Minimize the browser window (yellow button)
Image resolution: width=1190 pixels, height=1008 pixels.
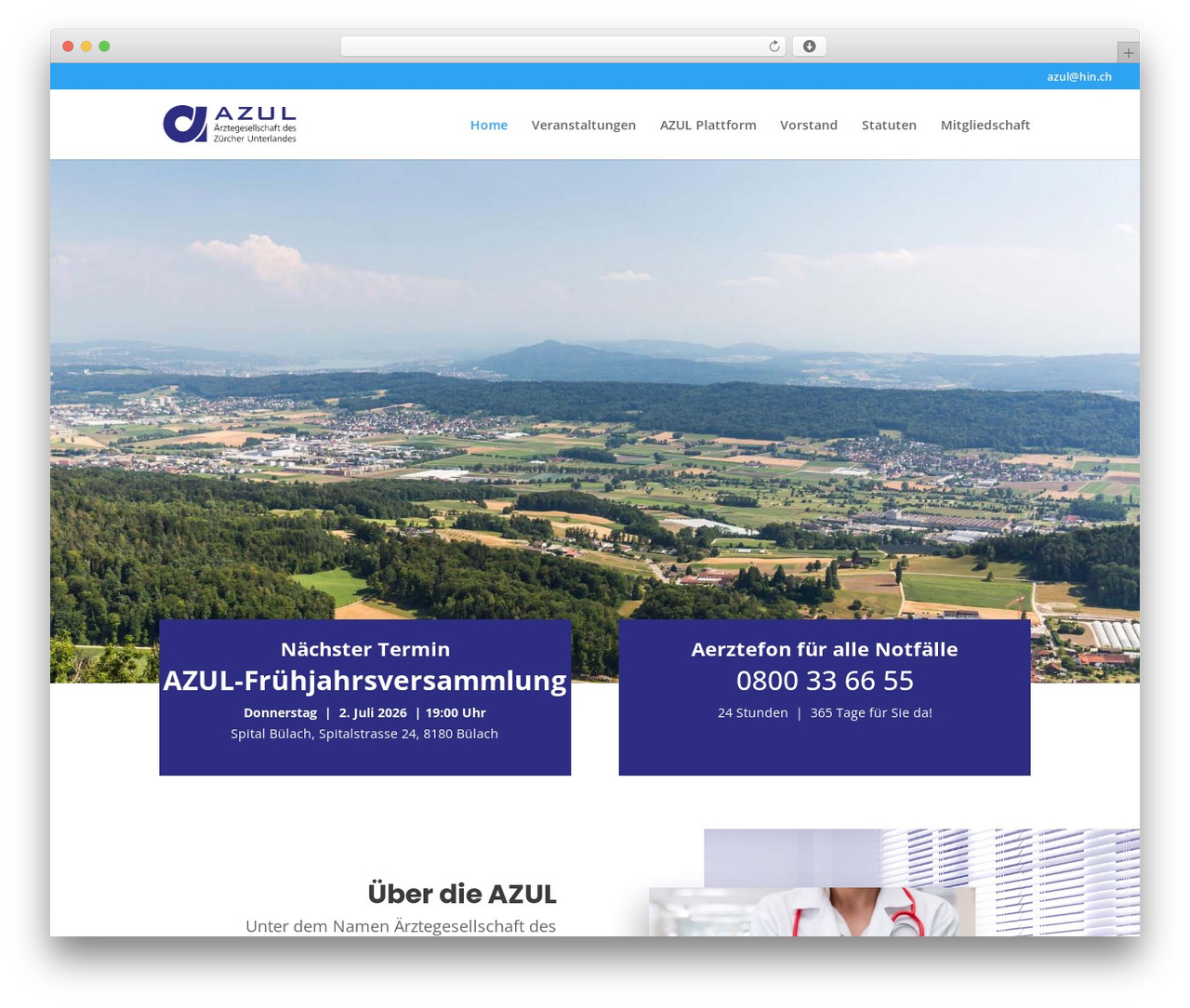[86, 46]
